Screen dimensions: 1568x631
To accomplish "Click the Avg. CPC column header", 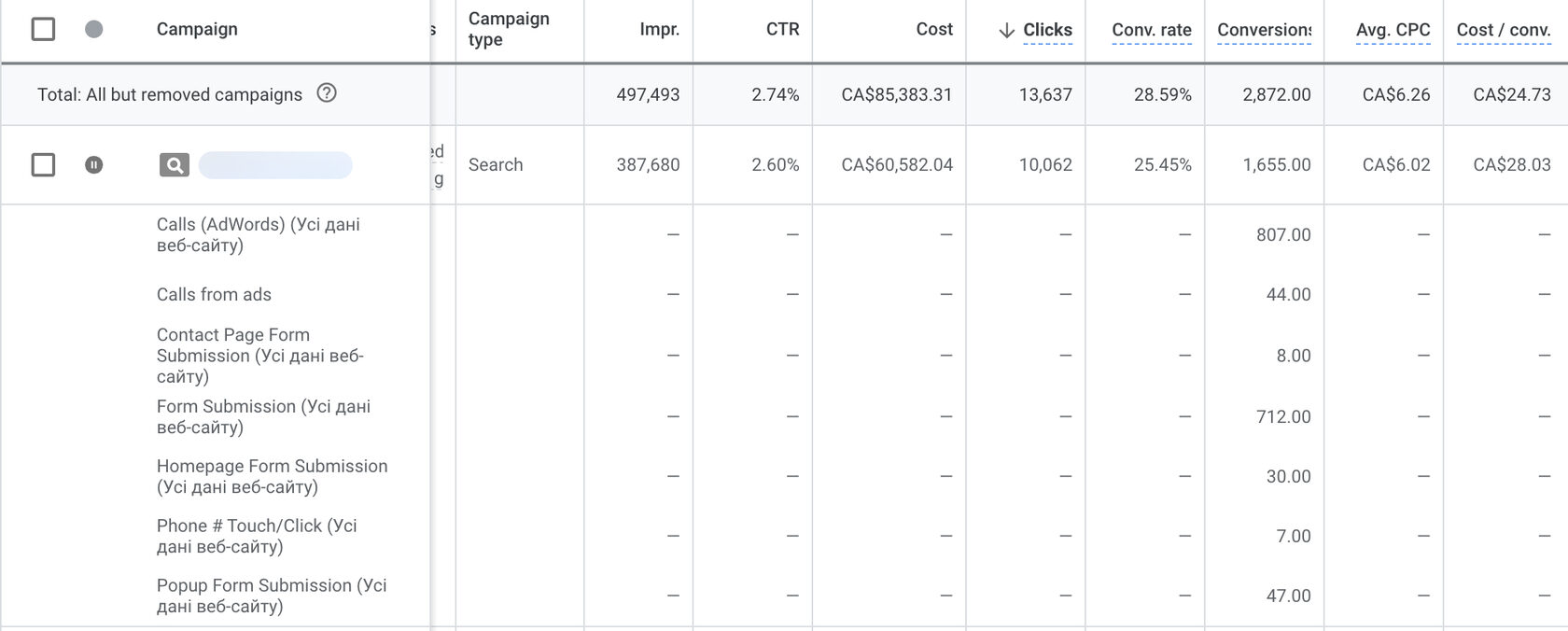I will pos(1393,30).
